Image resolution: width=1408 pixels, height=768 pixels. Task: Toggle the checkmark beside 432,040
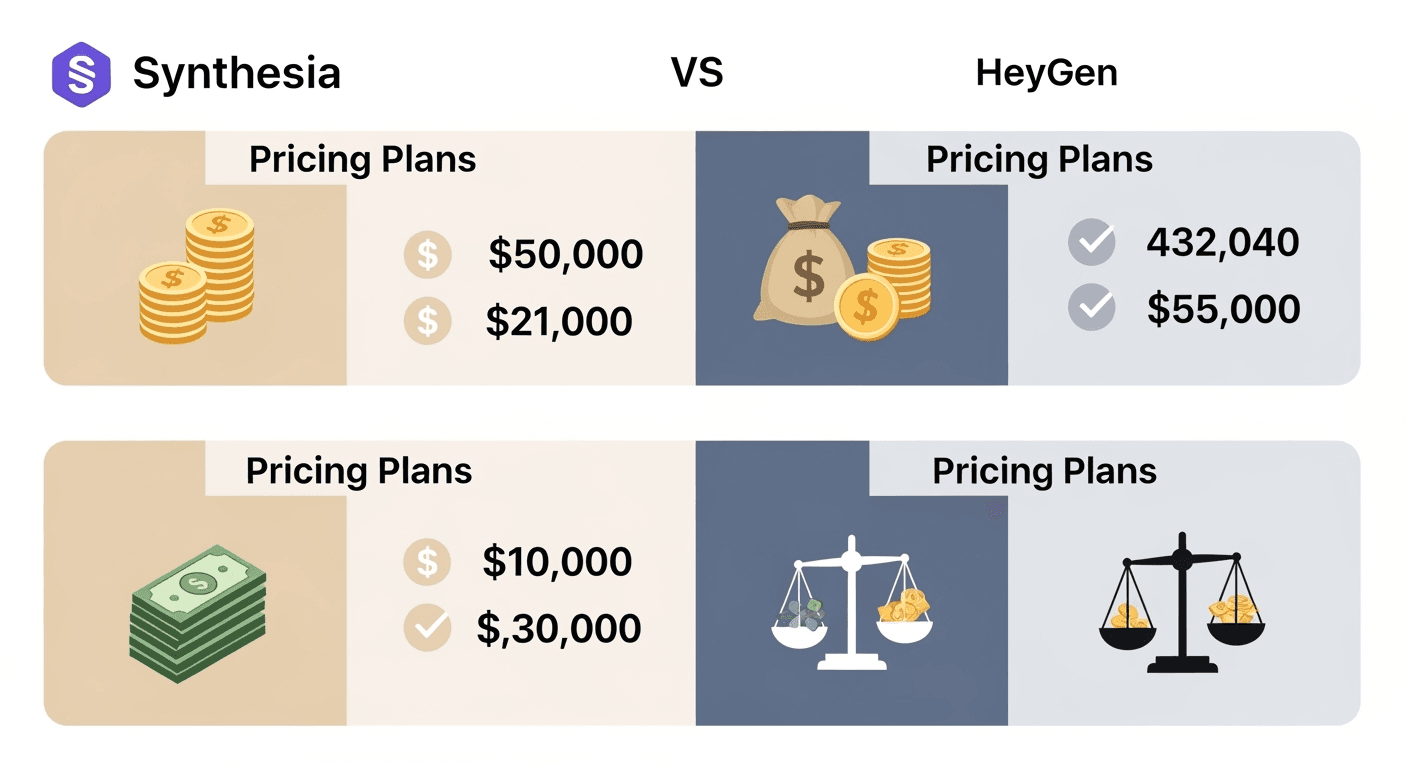(1091, 242)
